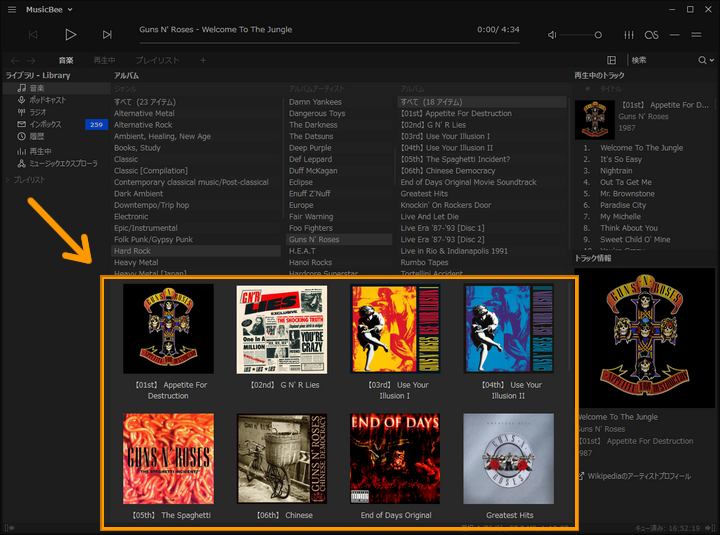The image size is (720, 535).
Task: Open G N' R Lies album cover
Action: point(281,328)
